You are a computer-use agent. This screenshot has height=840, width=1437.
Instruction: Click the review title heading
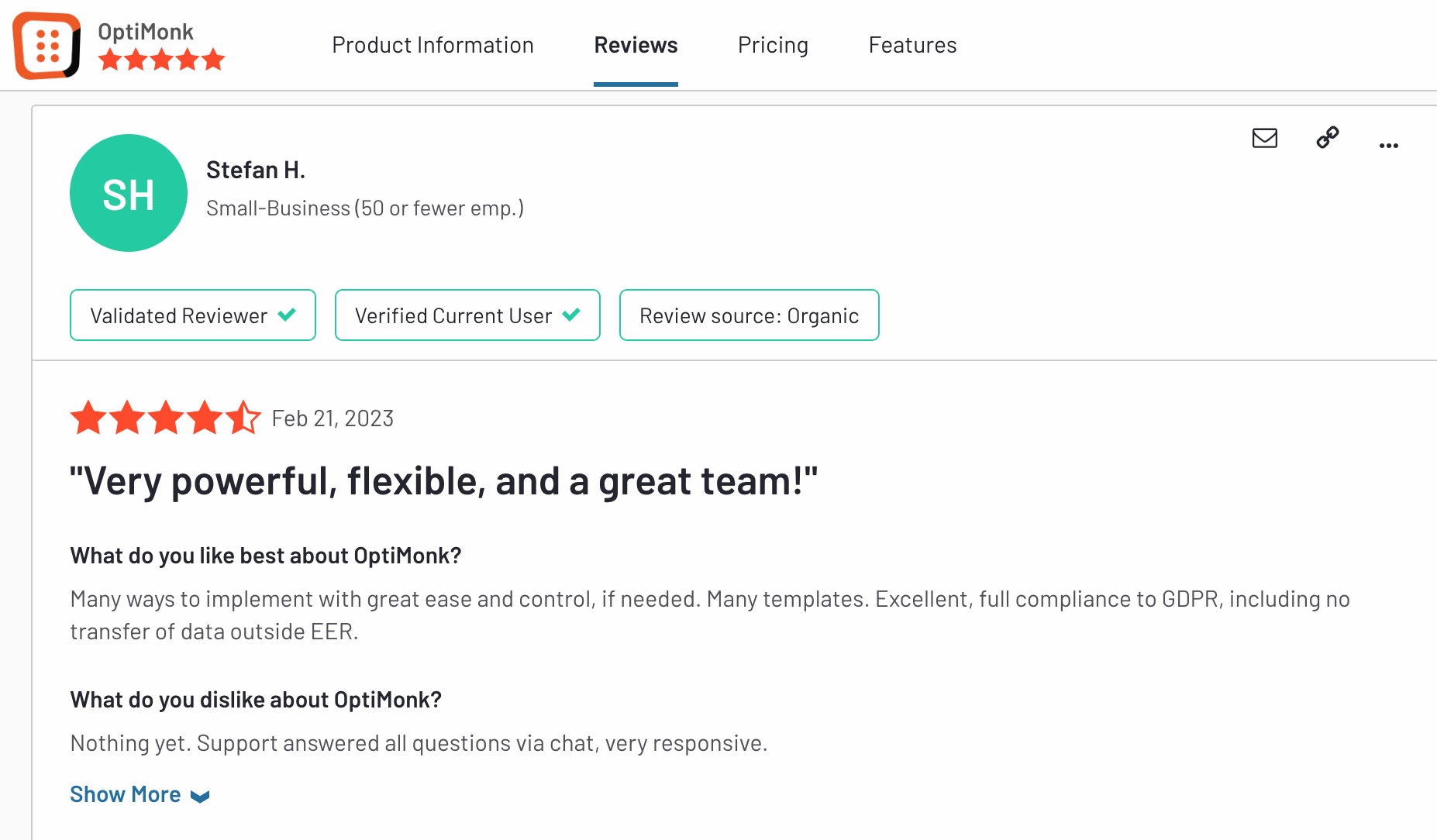(x=444, y=480)
